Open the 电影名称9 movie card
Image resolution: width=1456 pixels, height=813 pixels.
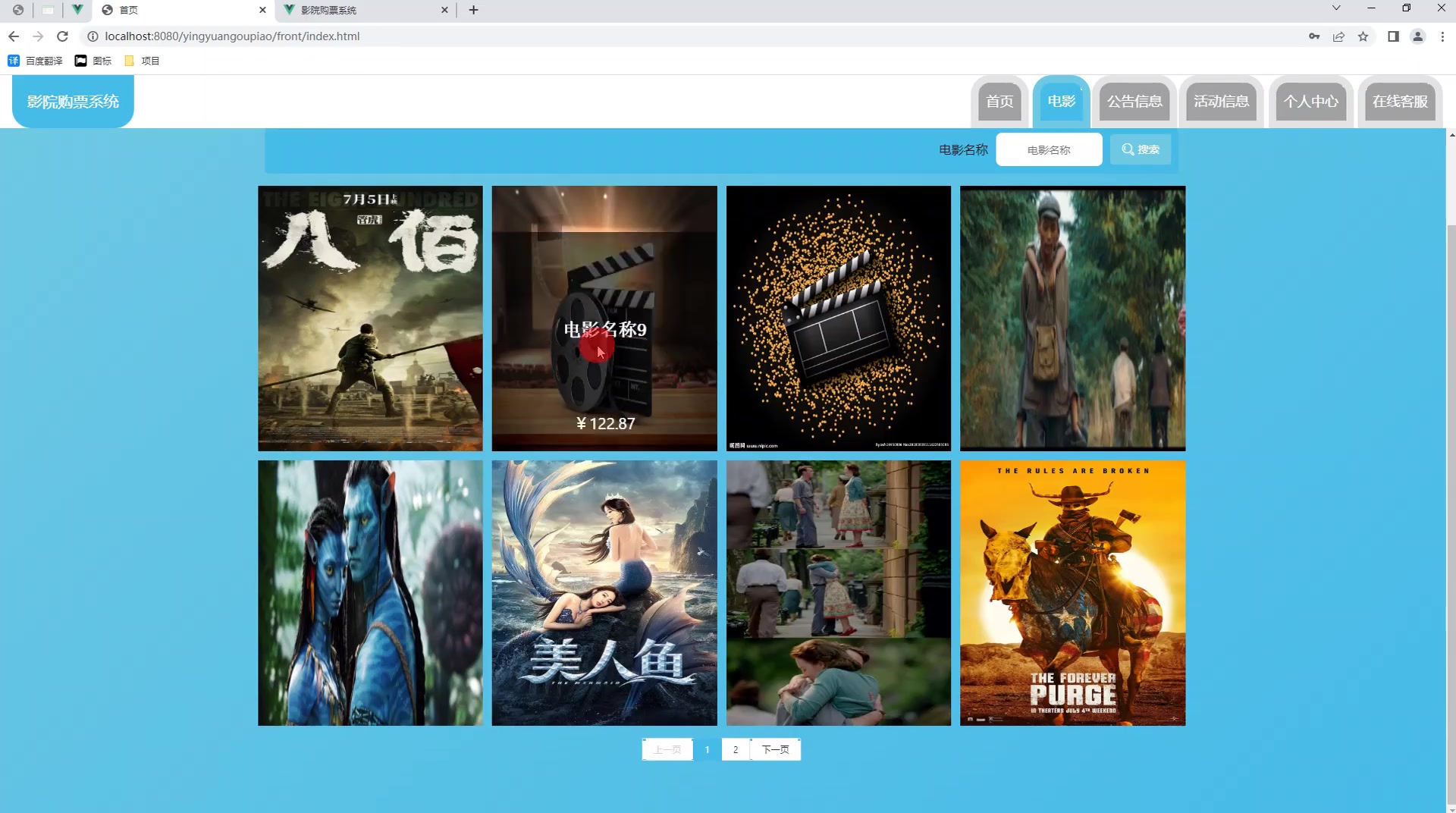604,319
